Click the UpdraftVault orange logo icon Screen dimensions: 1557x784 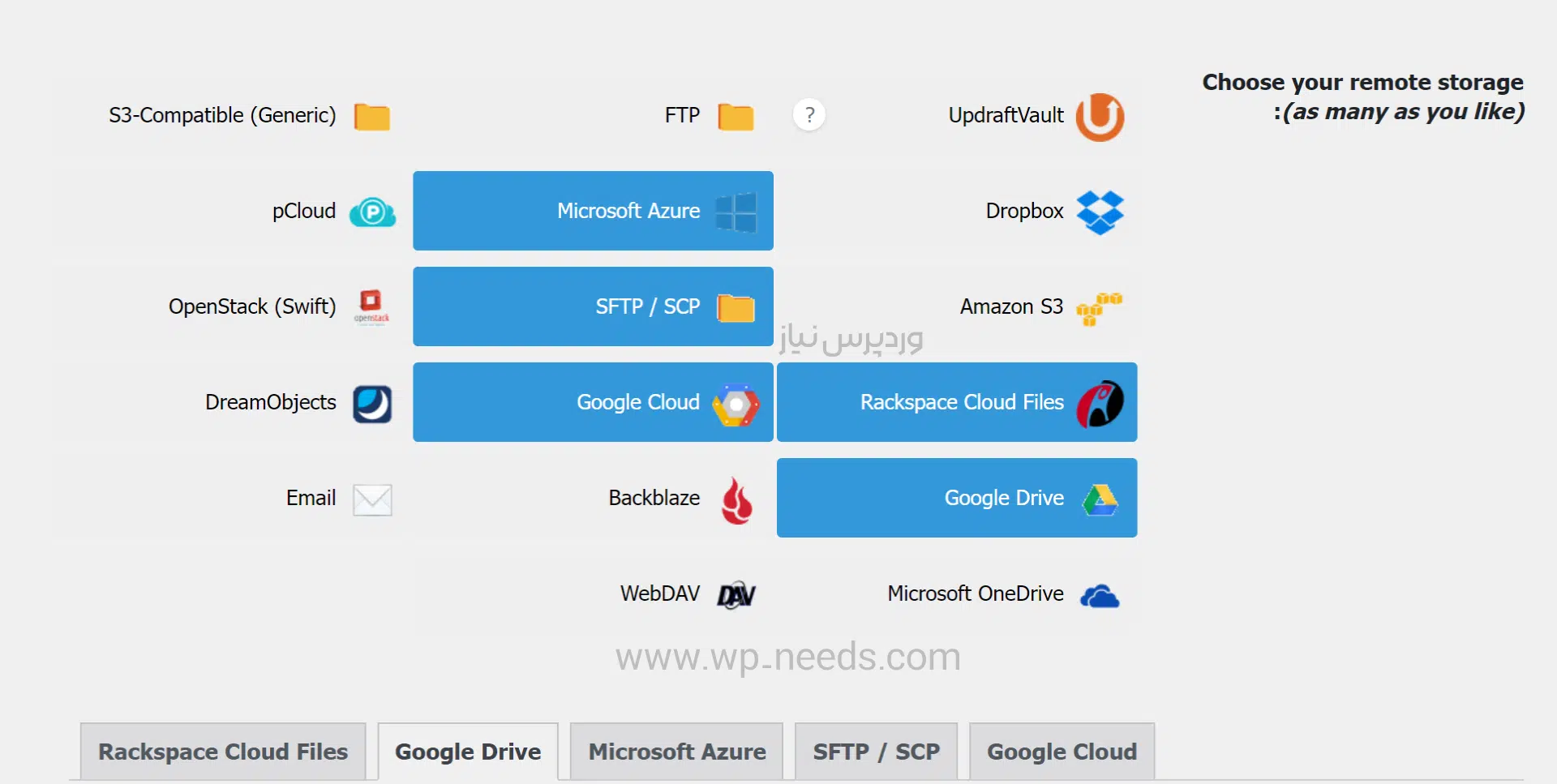pyautogui.click(x=1100, y=116)
